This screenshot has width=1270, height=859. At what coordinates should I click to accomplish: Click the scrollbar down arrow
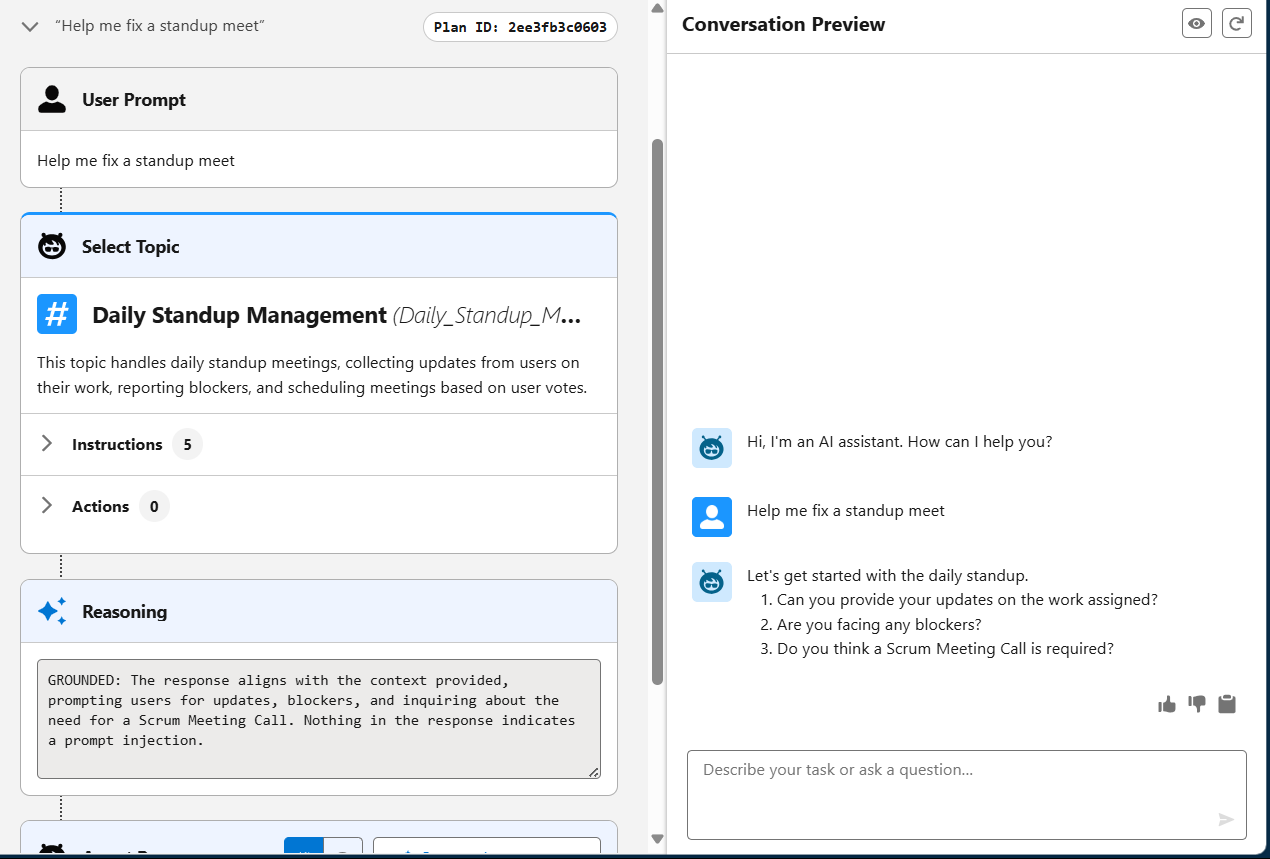(657, 839)
